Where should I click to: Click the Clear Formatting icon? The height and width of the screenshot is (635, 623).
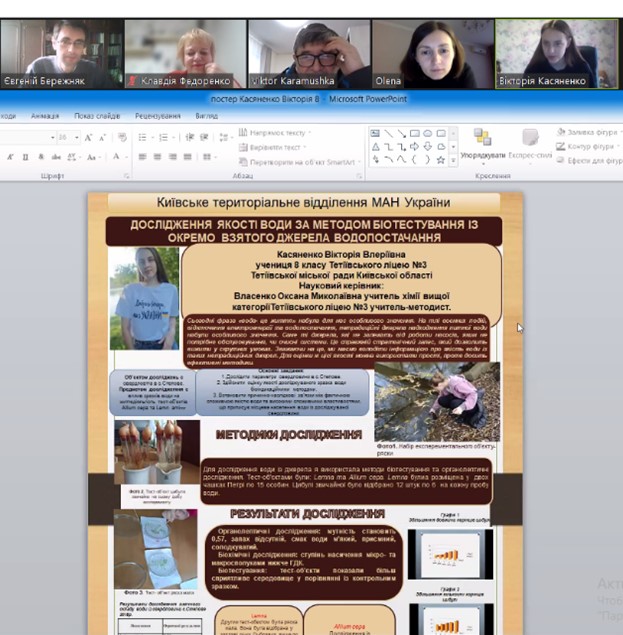point(122,138)
